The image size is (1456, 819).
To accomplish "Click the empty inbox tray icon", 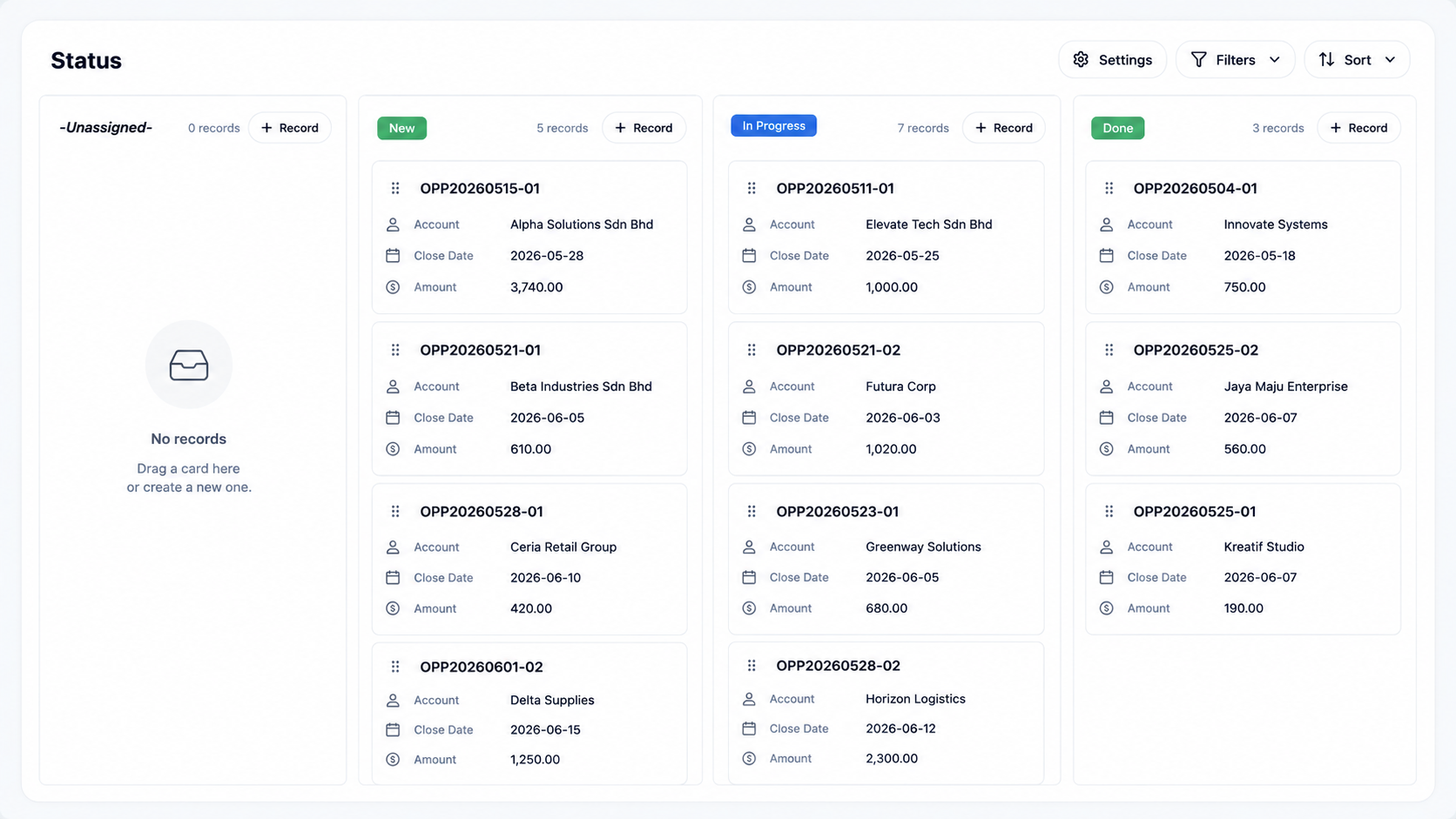I will point(189,365).
